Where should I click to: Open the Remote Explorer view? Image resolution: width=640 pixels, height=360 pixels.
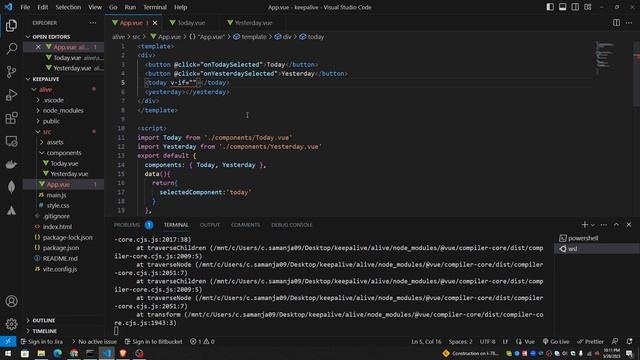pos(11,141)
